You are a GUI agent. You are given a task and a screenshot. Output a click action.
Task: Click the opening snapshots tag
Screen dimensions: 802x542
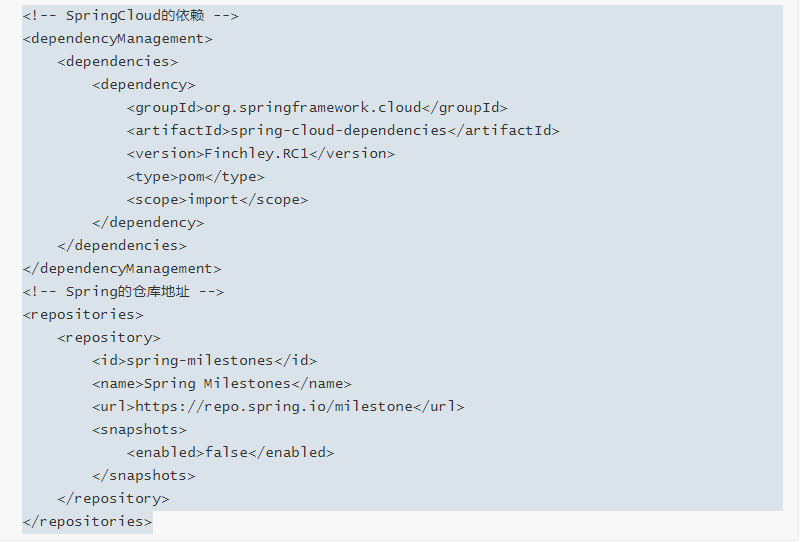point(139,430)
